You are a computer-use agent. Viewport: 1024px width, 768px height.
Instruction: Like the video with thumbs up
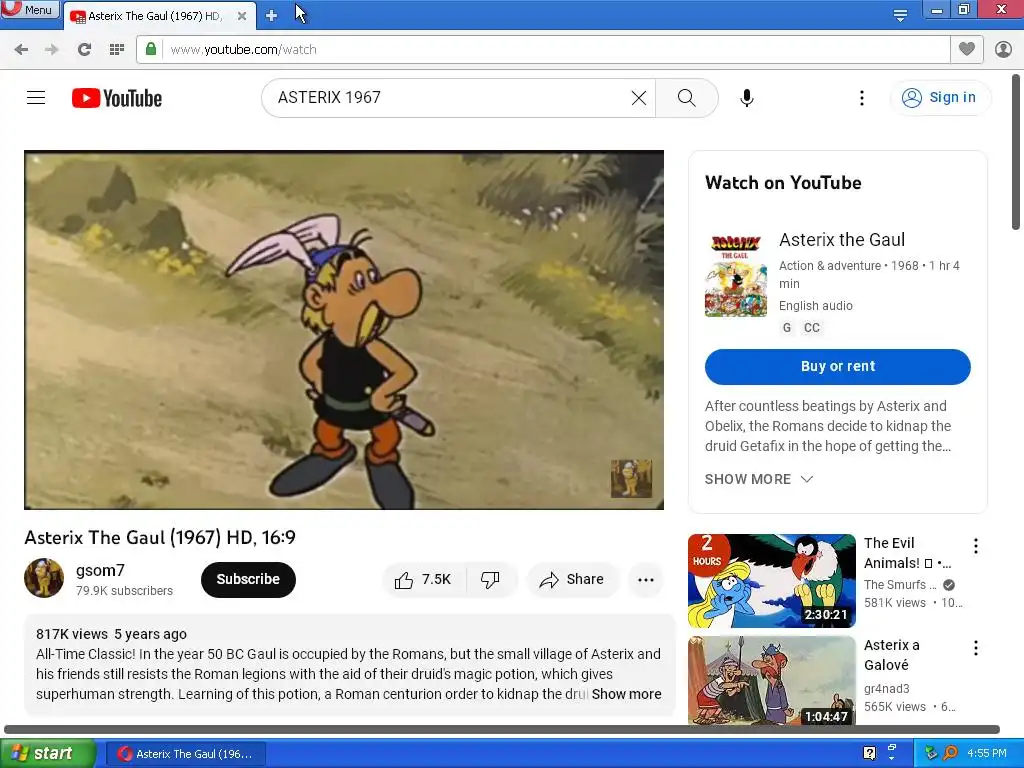tap(423, 579)
